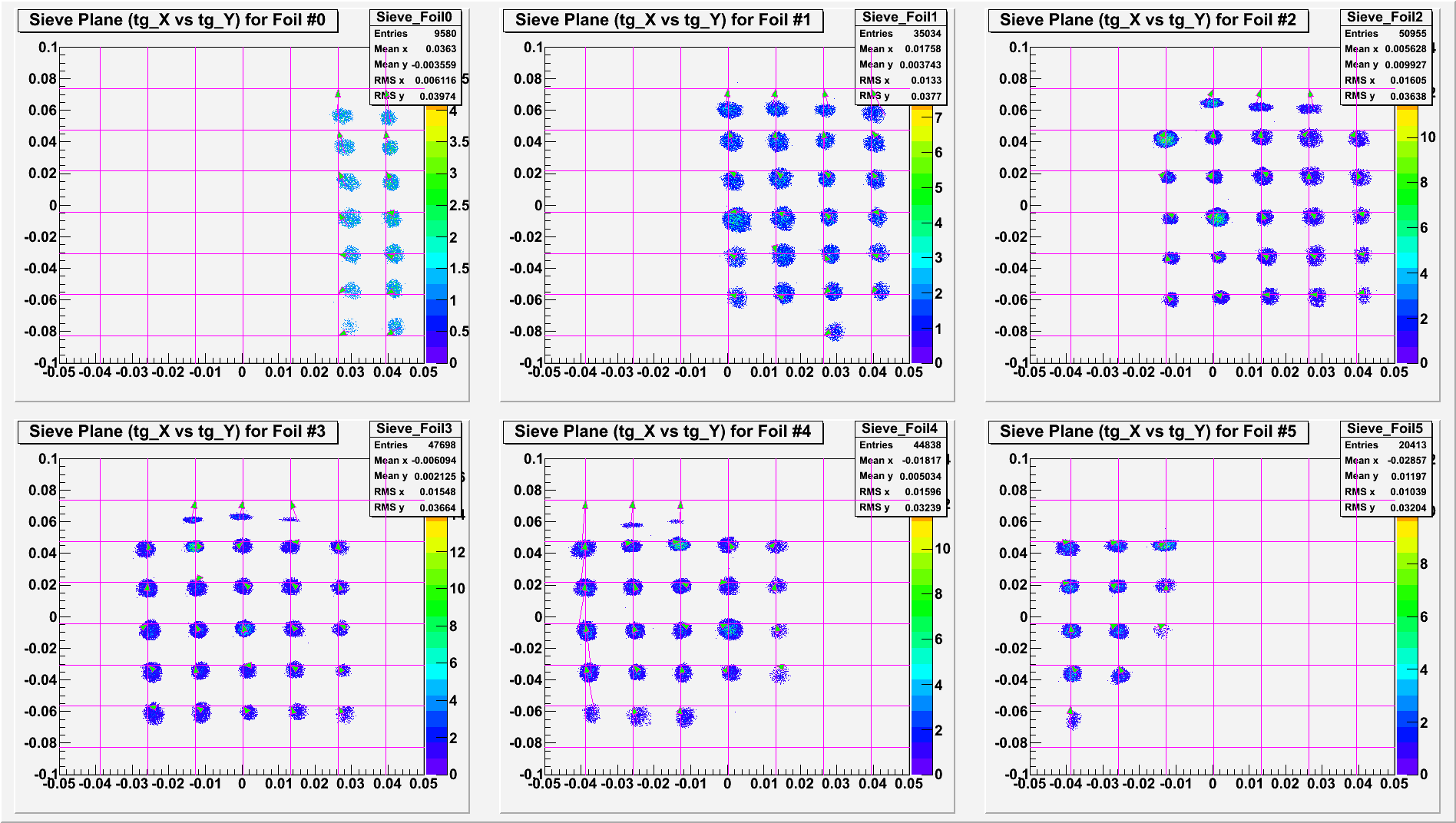Click the Mean y 0.009927 stats row
The height and width of the screenshot is (823, 1456).
tap(1385, 64)
